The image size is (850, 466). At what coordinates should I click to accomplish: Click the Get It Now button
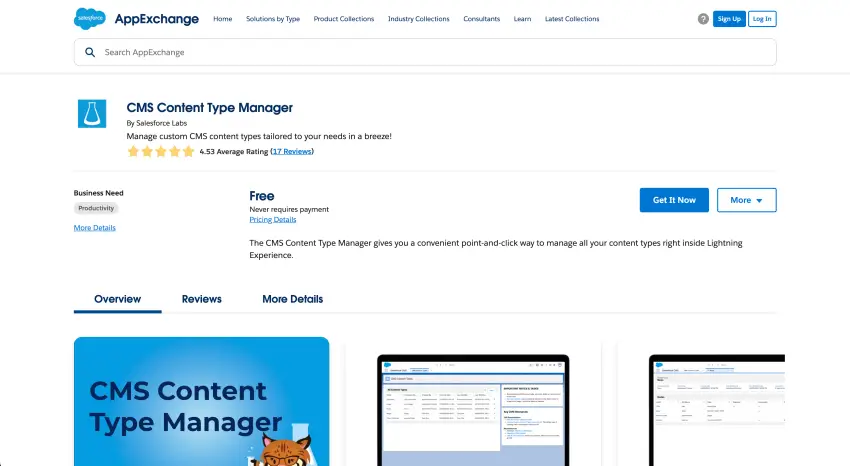coord(674,200)
